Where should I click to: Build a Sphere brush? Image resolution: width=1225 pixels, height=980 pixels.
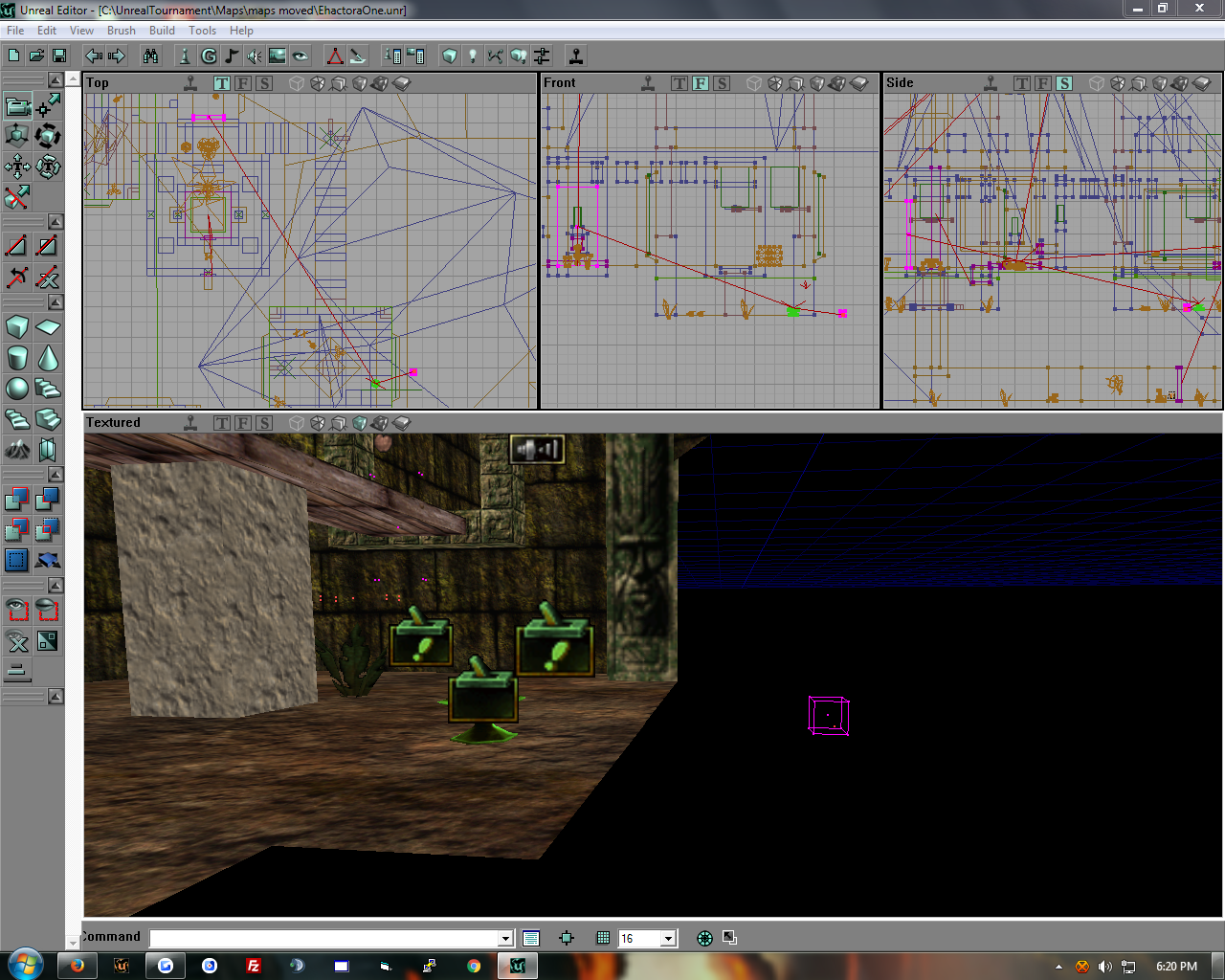pos(17,389)
